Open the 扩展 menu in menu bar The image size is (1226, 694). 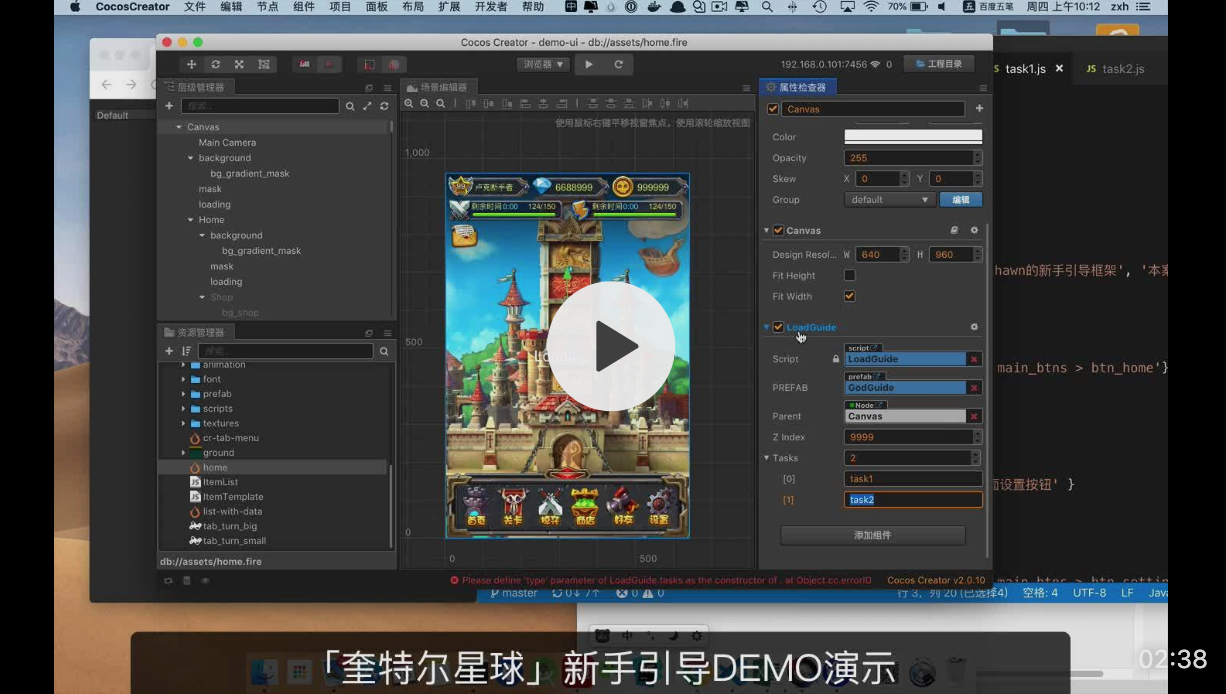(x=449, y=7)
